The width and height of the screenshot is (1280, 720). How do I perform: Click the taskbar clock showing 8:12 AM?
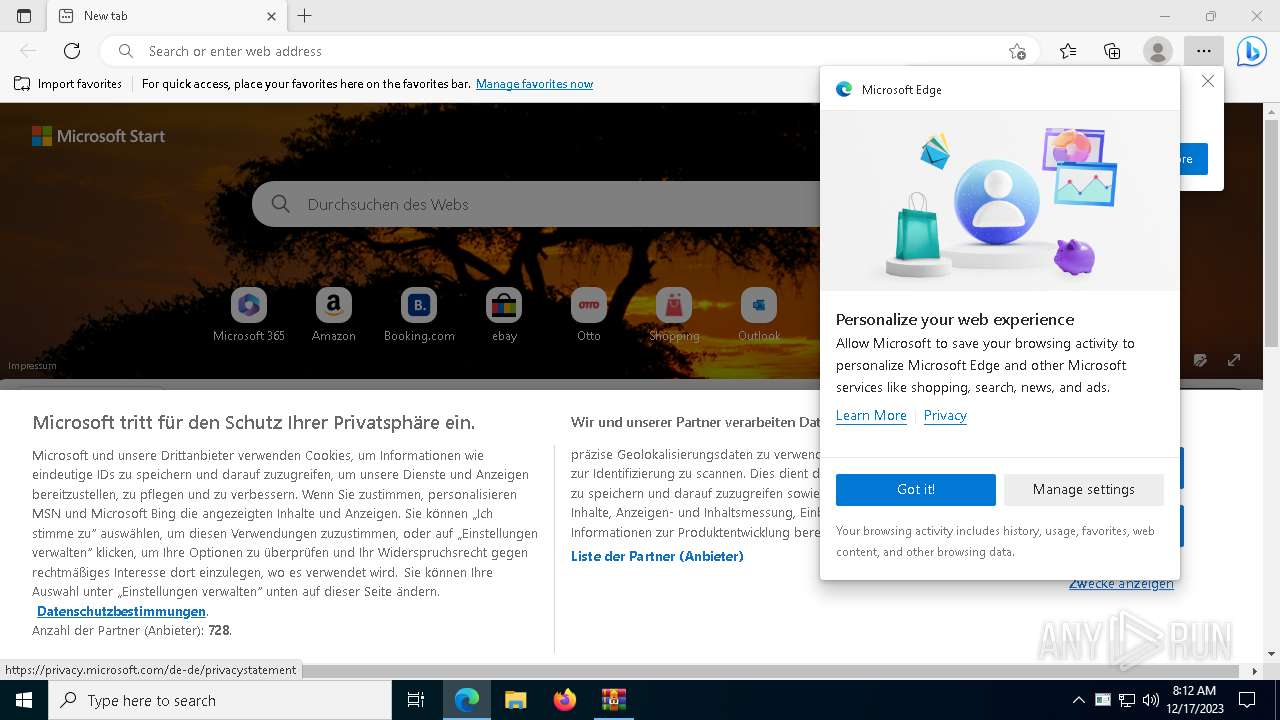(1193, 700)
